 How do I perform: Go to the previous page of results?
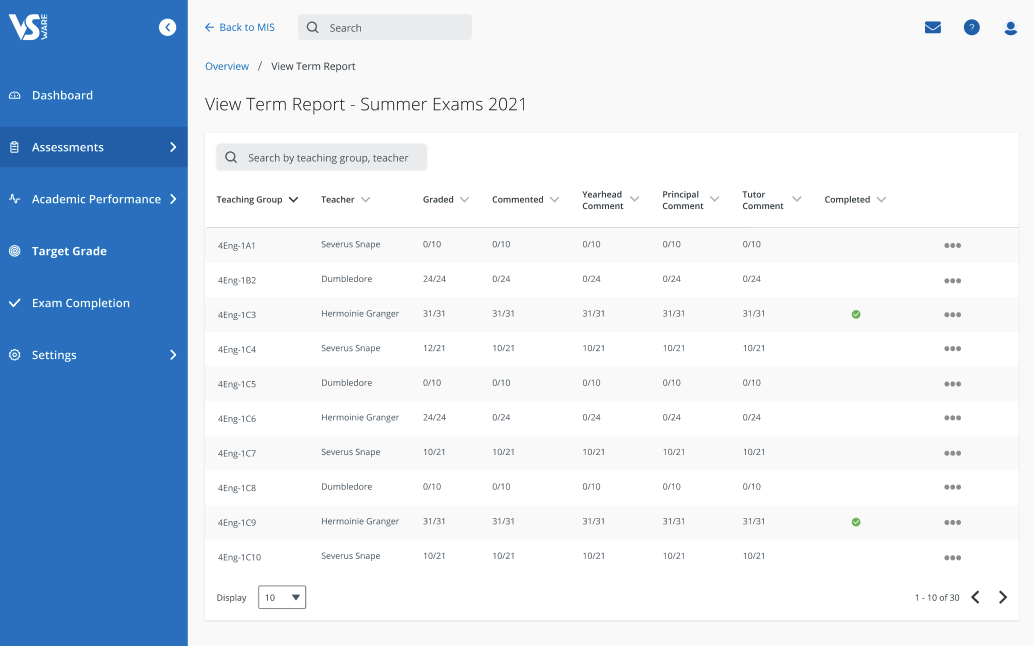[x=975, y=597]
